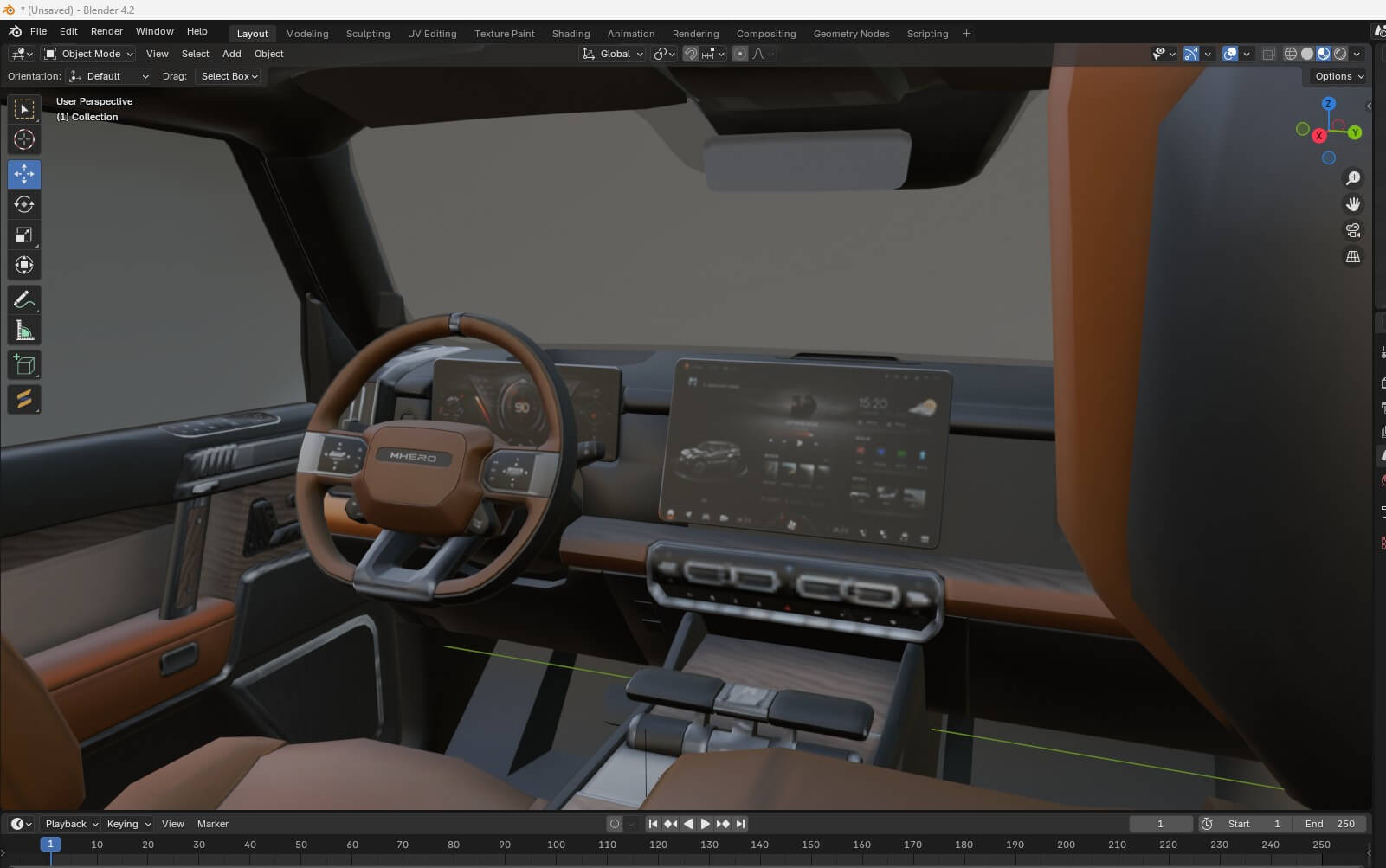Switch to the Shading workspace tab
Image resolution: width=1386 pixels, height=868 pixels.
pyautogui.click(x=571, y=34)
